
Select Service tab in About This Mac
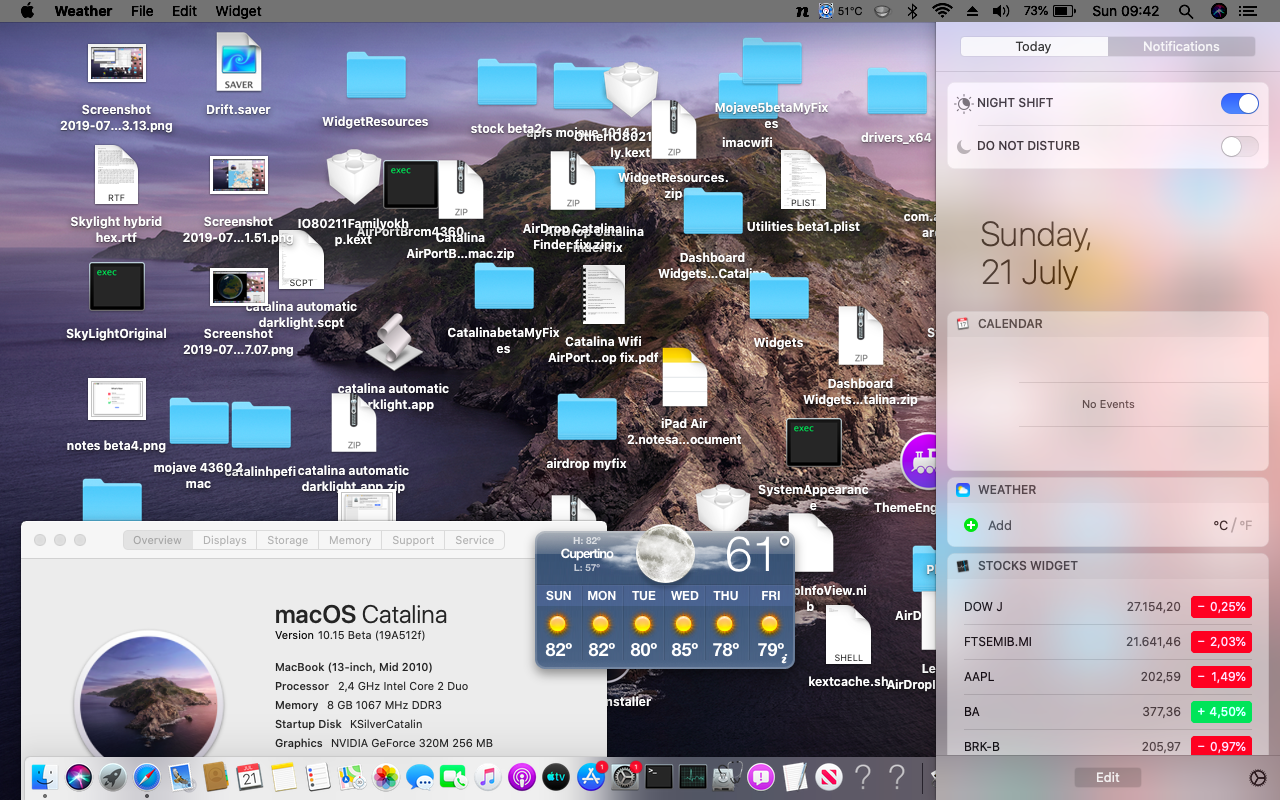[x=474, y=540]
